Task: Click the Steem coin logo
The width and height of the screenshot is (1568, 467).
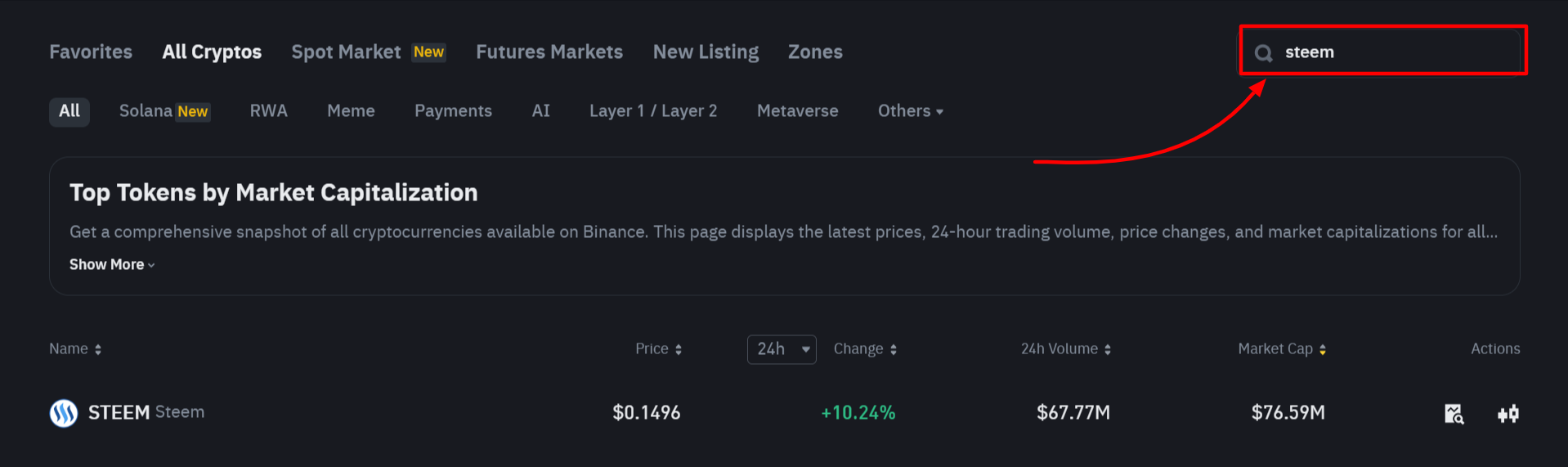Action: [64, 413]
